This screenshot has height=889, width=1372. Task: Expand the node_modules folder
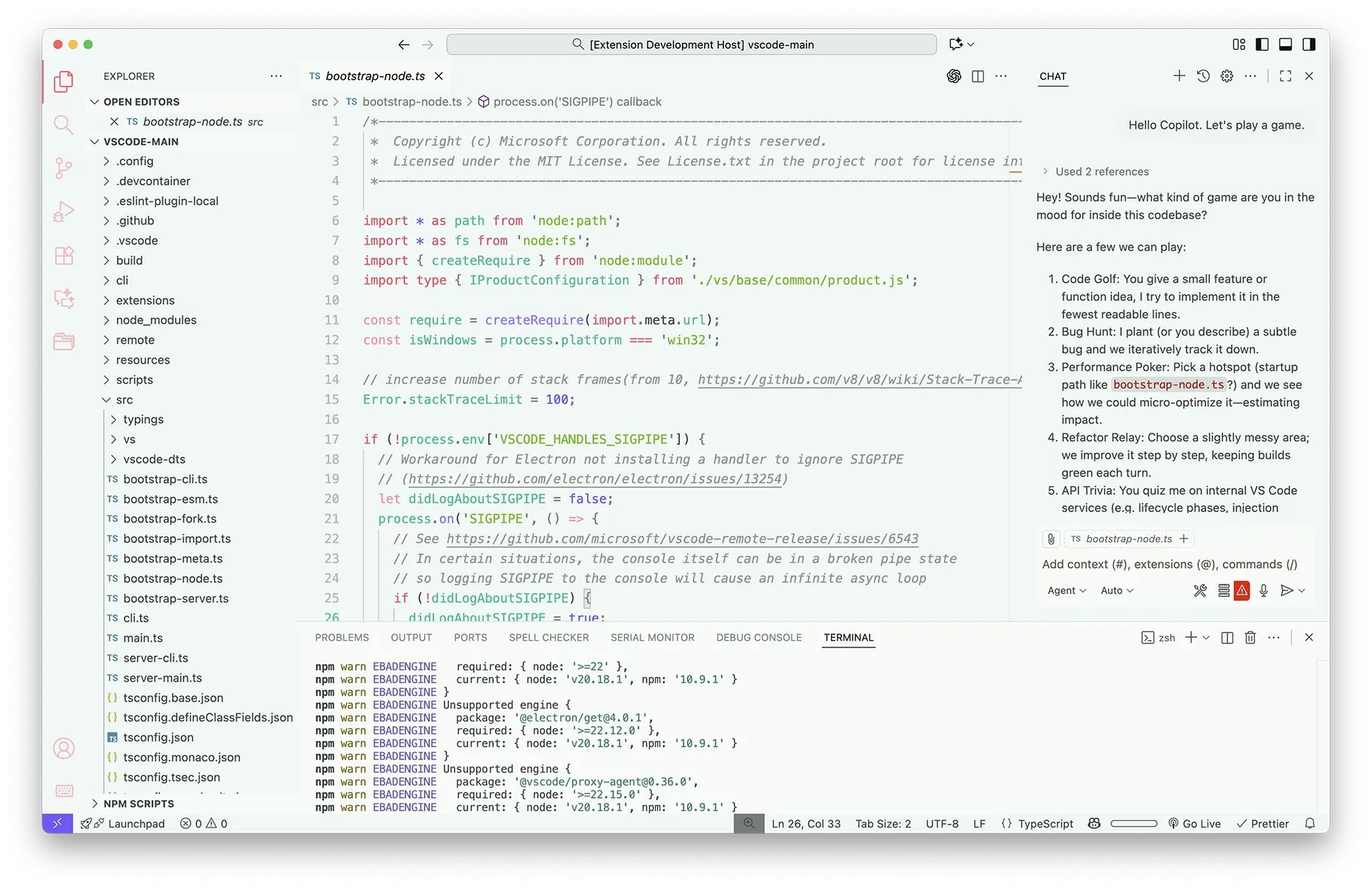[x=156, y=320]
